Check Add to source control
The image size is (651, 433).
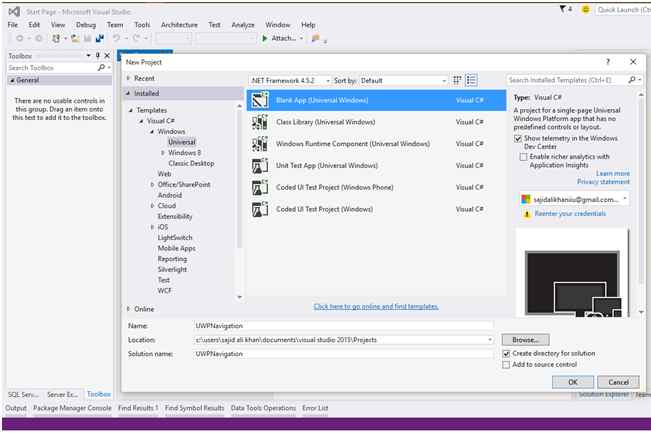click(507, 364)
